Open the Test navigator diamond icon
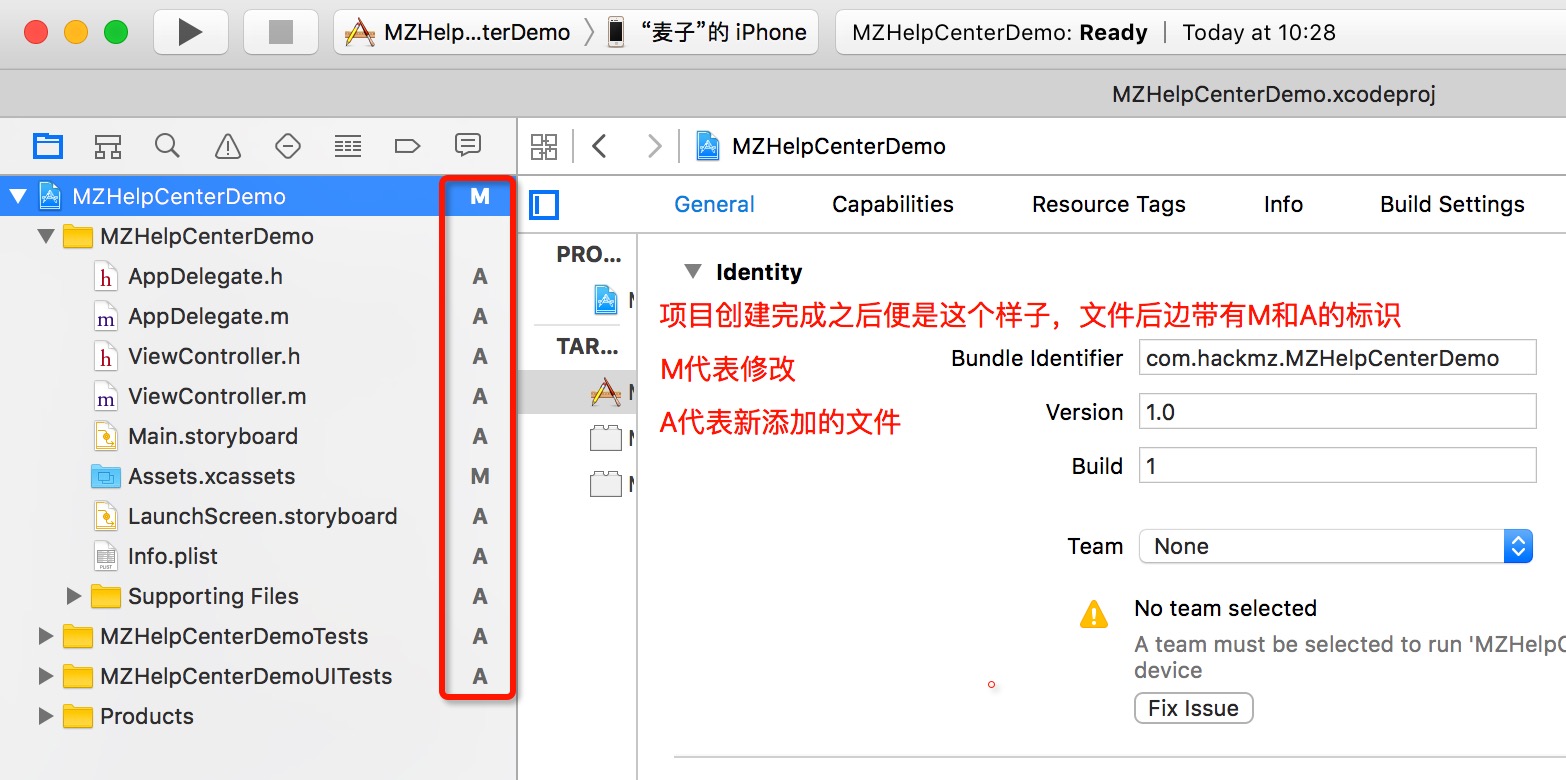 tap(288, 146)
